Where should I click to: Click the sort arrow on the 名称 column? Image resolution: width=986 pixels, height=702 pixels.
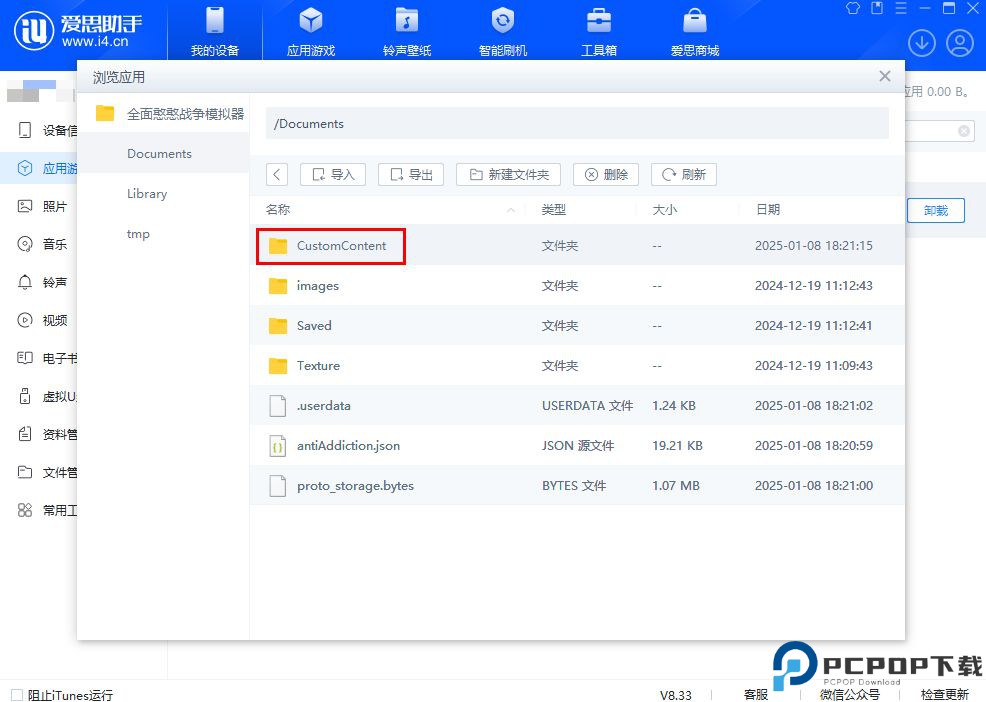[511, 210]
